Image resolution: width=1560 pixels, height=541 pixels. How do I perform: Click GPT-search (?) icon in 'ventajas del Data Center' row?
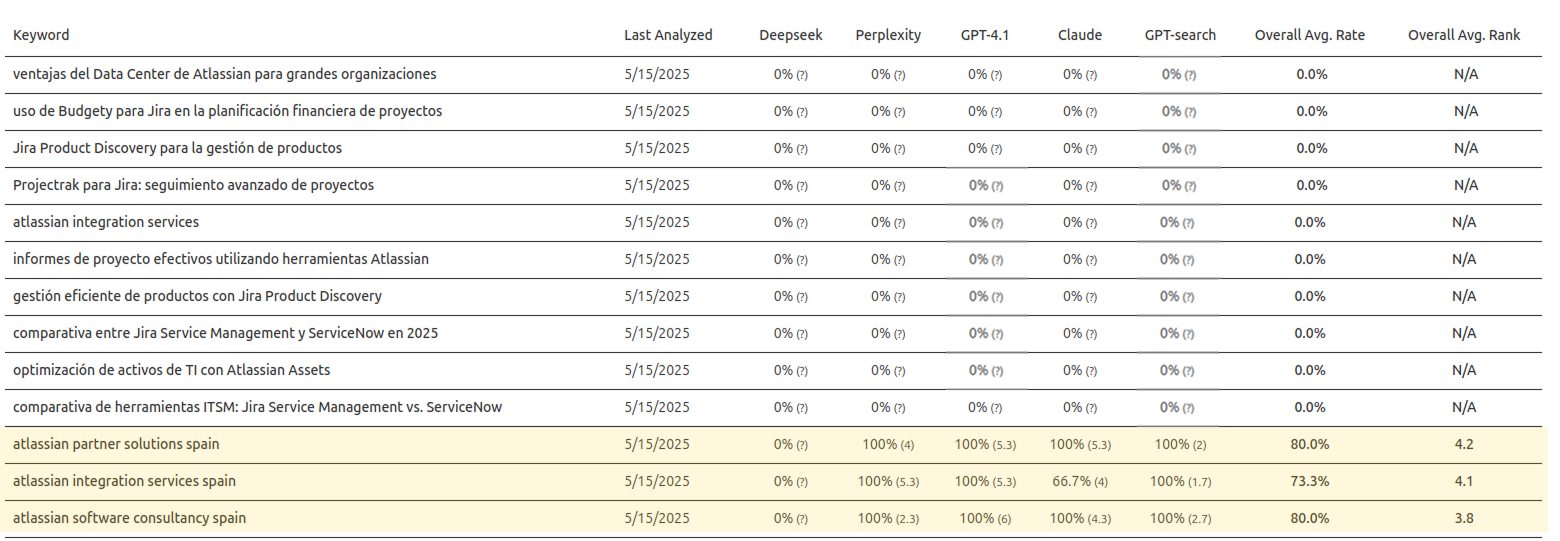1190,75
